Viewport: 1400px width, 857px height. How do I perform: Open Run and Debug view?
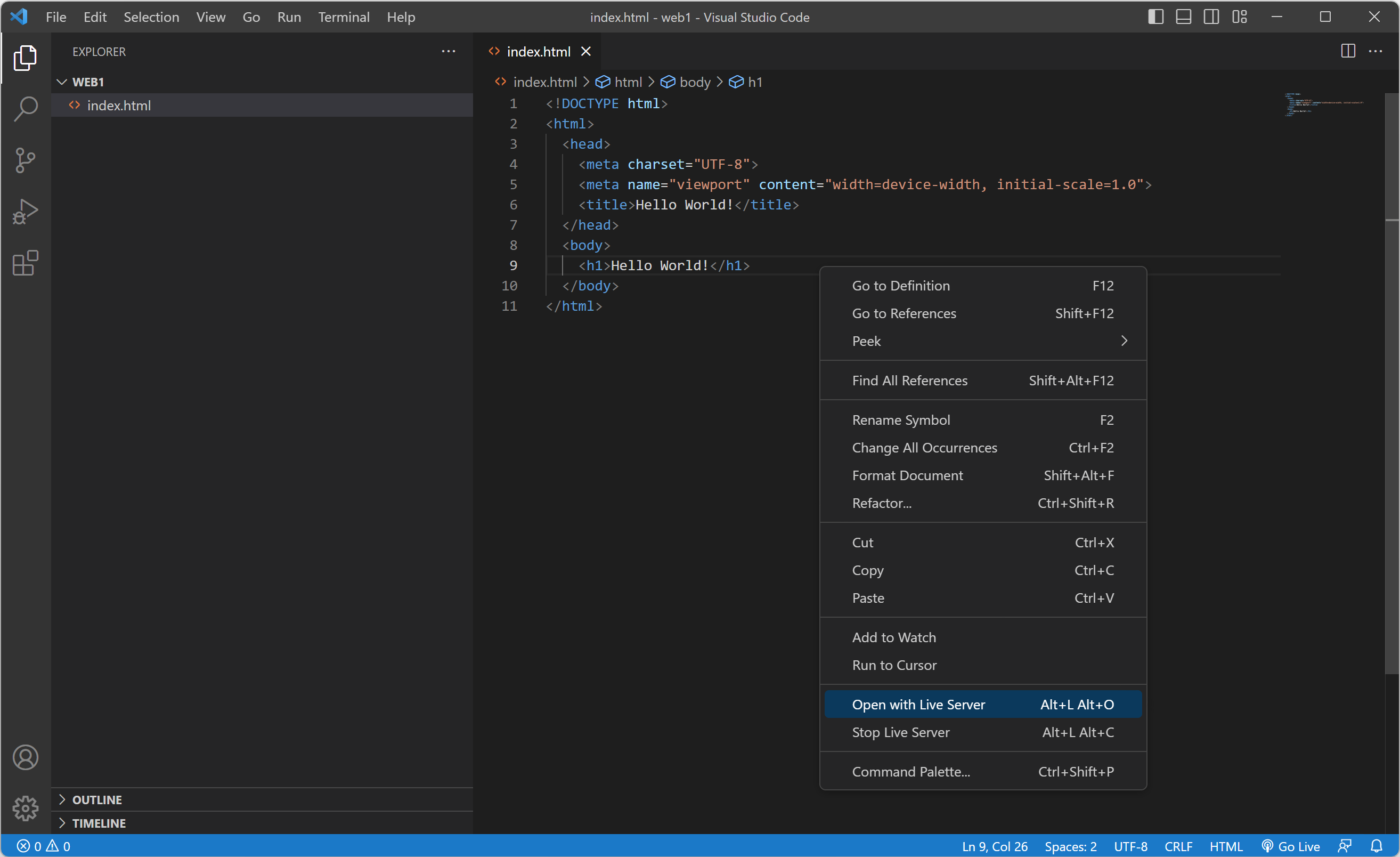pos(26,212)
